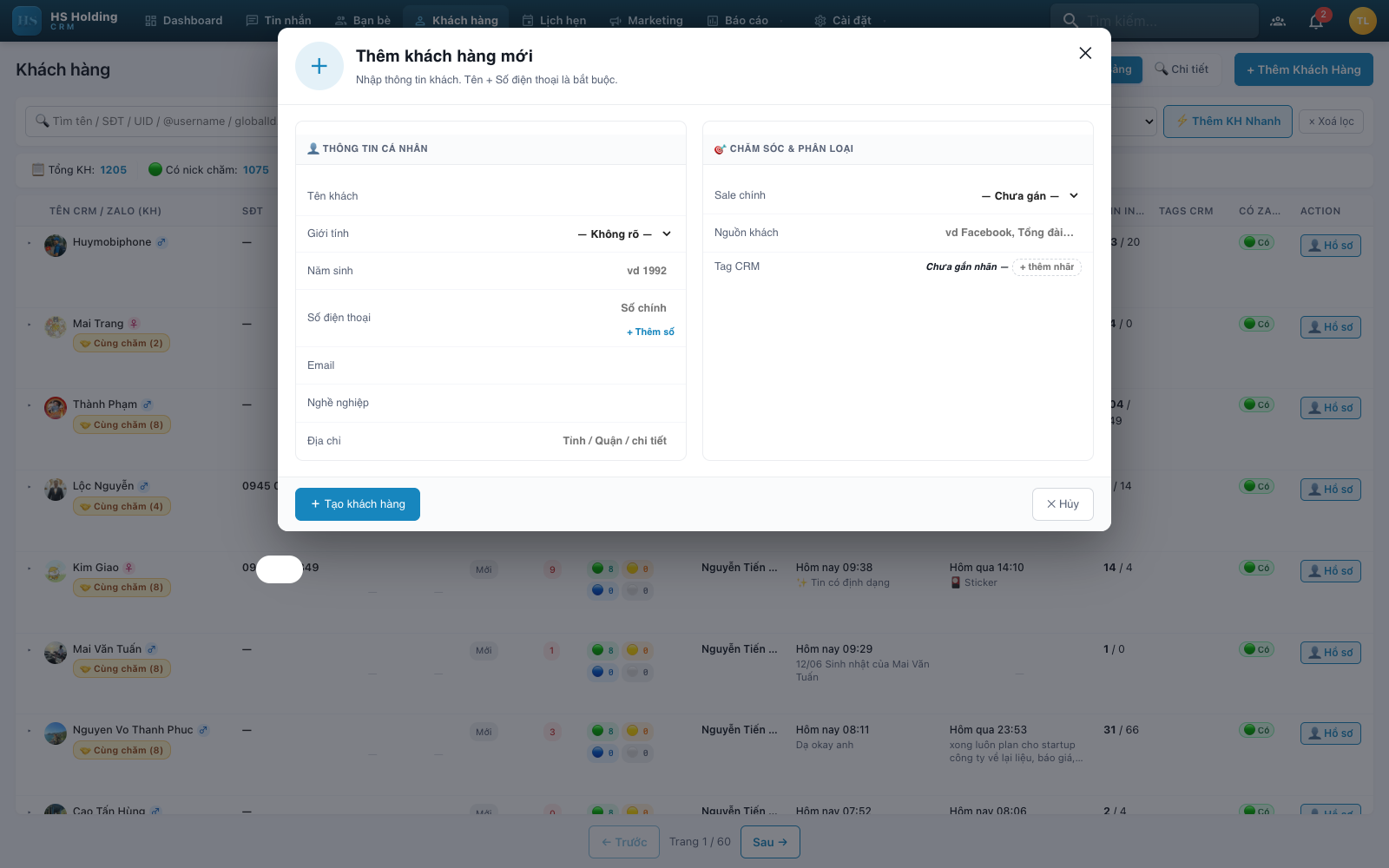Open Hồ sơ for Mai Văn Tuấn

click(x=1330, y=653)
